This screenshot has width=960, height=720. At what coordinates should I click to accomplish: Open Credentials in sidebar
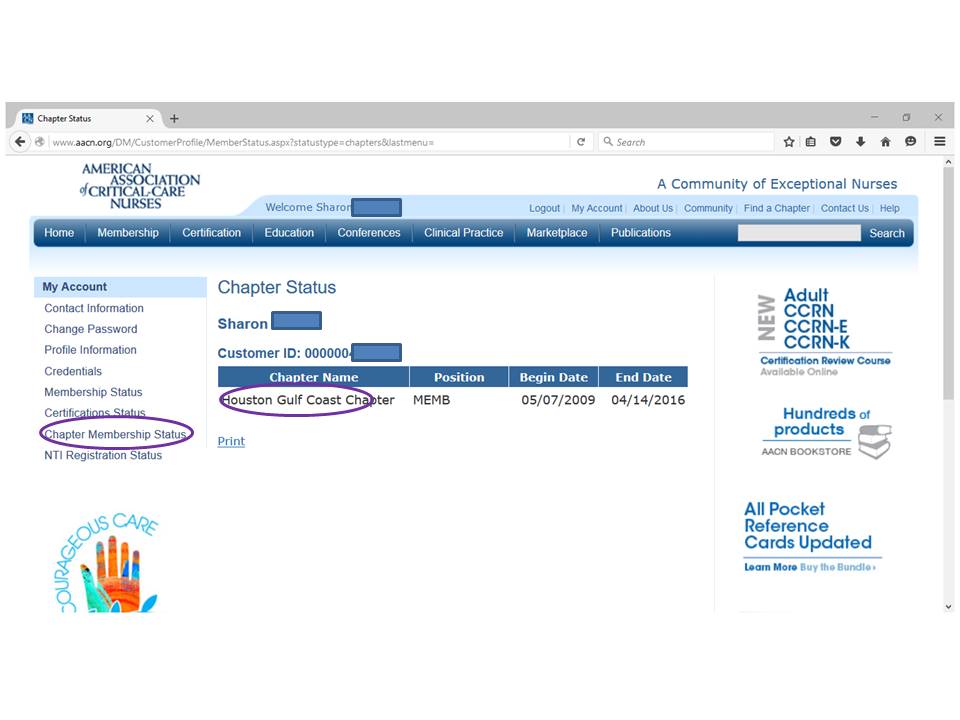(x=73, y=371)
